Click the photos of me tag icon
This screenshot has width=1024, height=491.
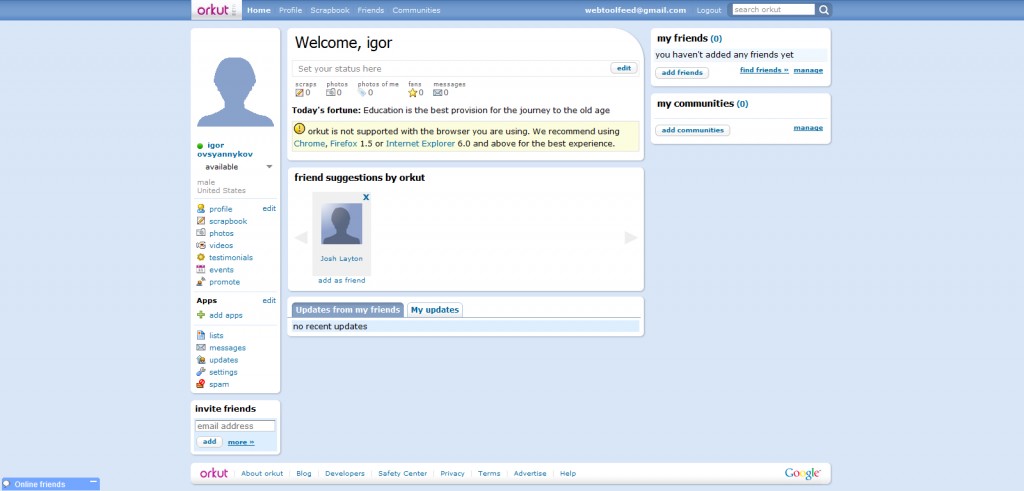tap(362, 93)
